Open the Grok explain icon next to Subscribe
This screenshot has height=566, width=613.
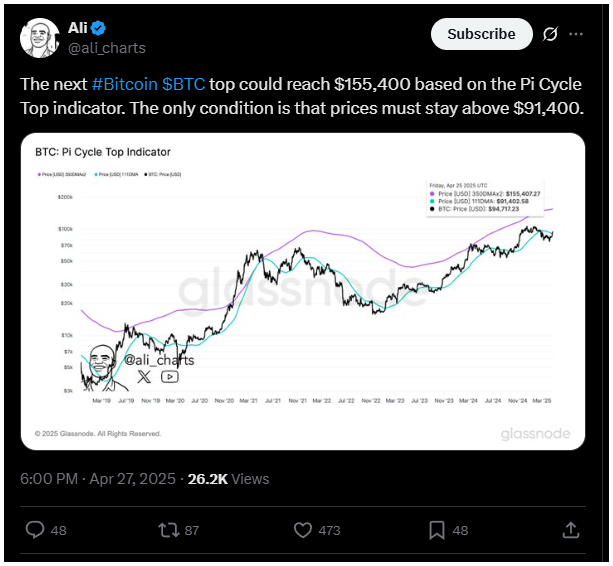coord(550,34)
